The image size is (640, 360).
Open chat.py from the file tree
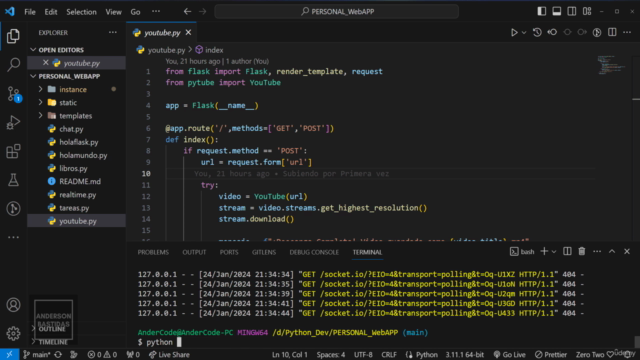(71, 129)
